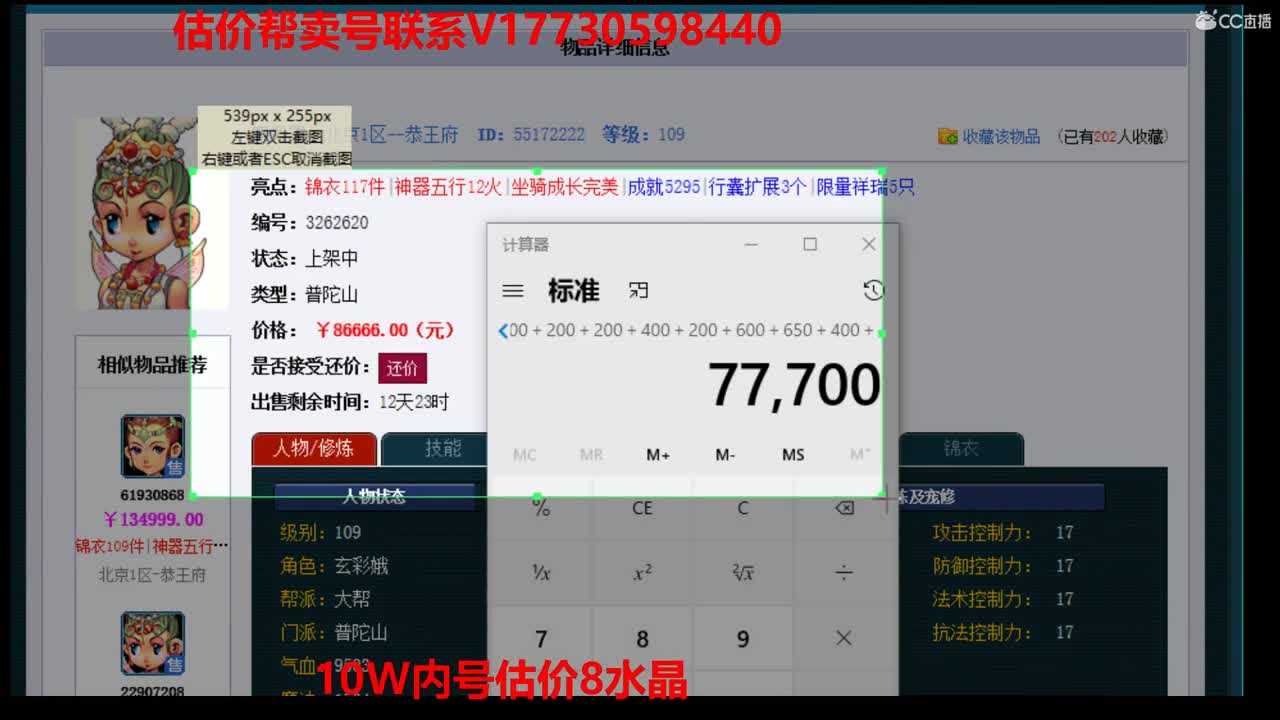Minimize the calculator window
Viewport: 1280px width, 720px height.
751,244
